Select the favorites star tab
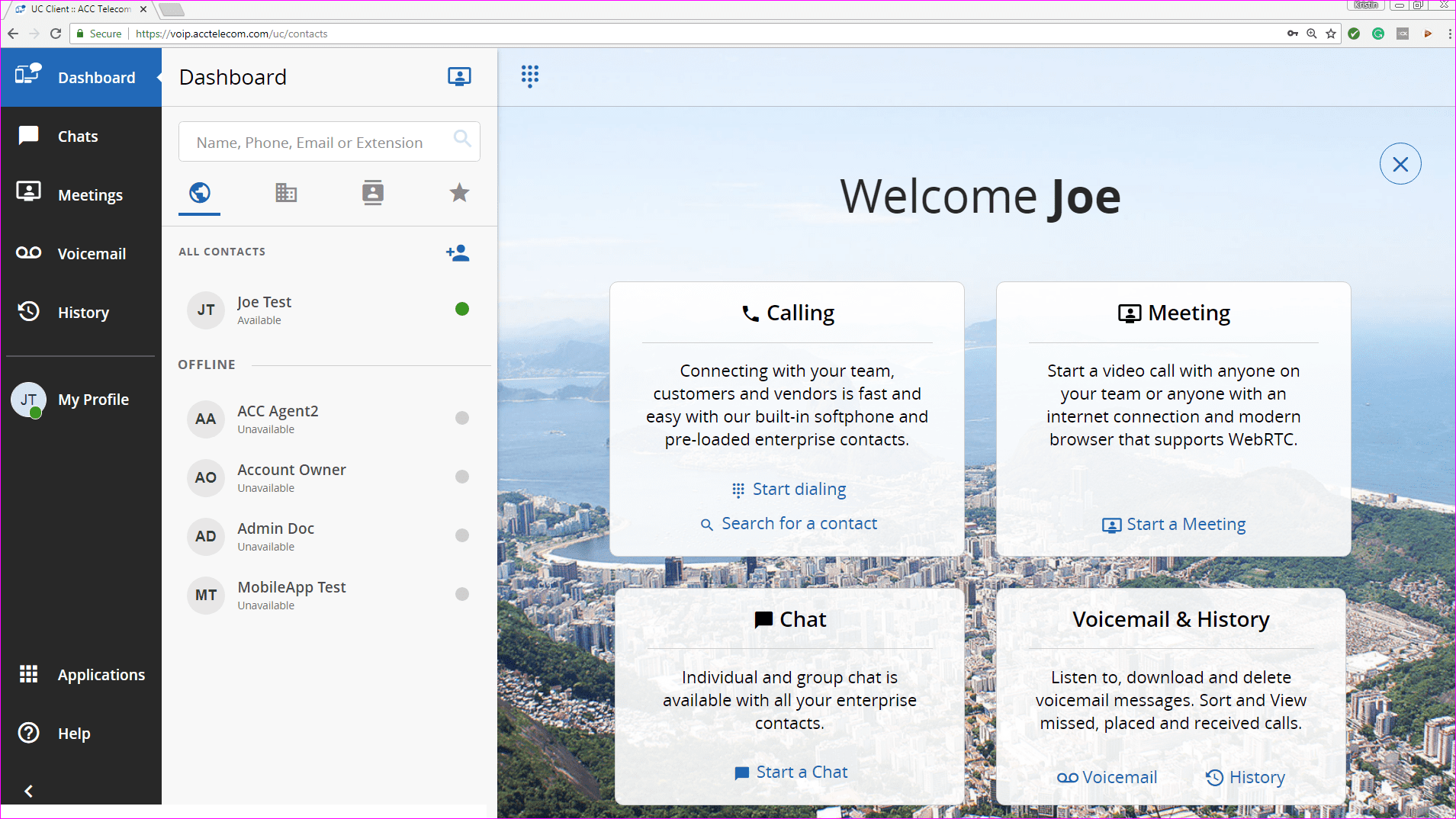This screenshot has height=819, width=1456. point(459,193)
